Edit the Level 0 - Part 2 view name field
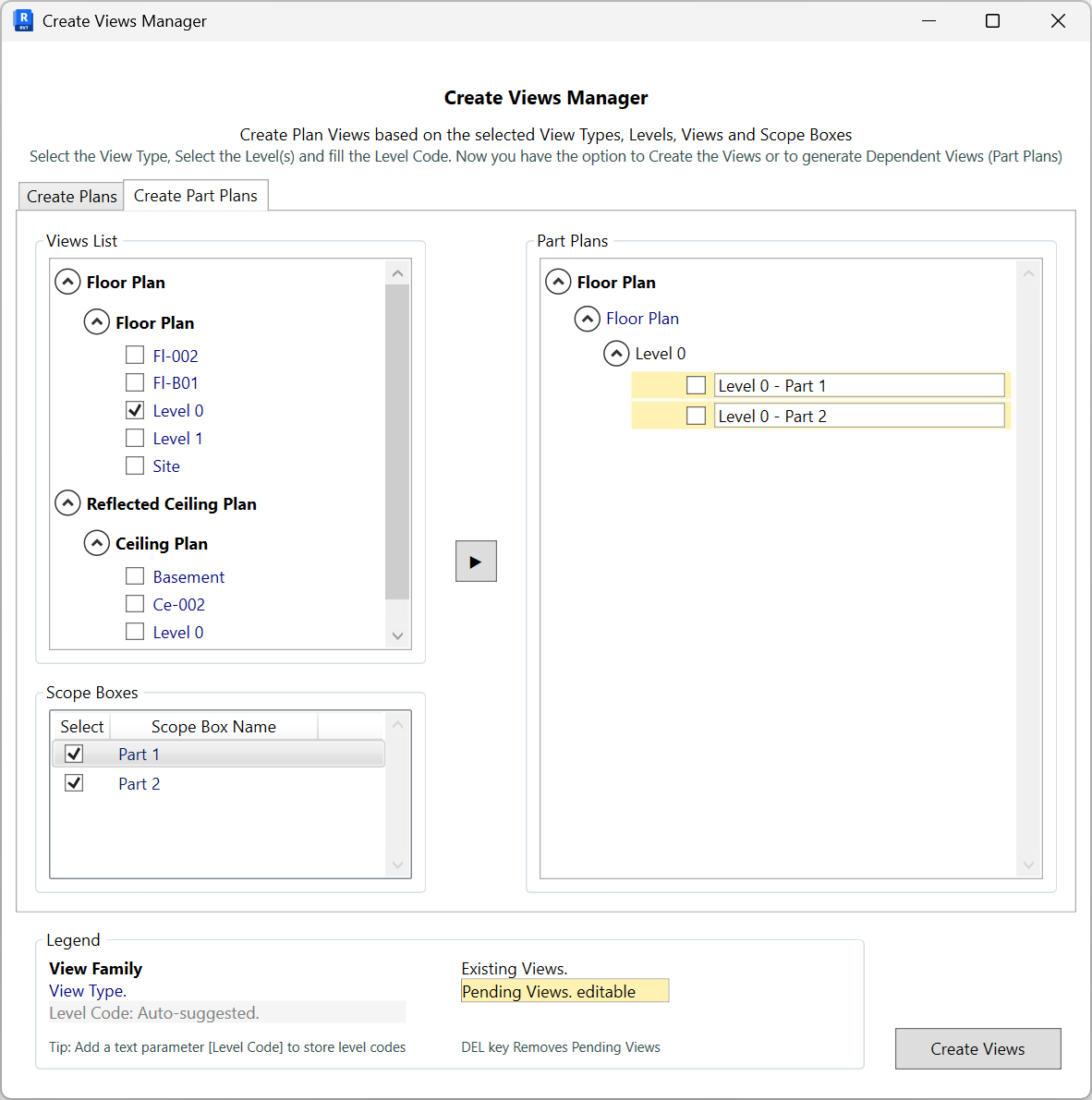The image size is (1092, 1100). [x=859, y=415]
